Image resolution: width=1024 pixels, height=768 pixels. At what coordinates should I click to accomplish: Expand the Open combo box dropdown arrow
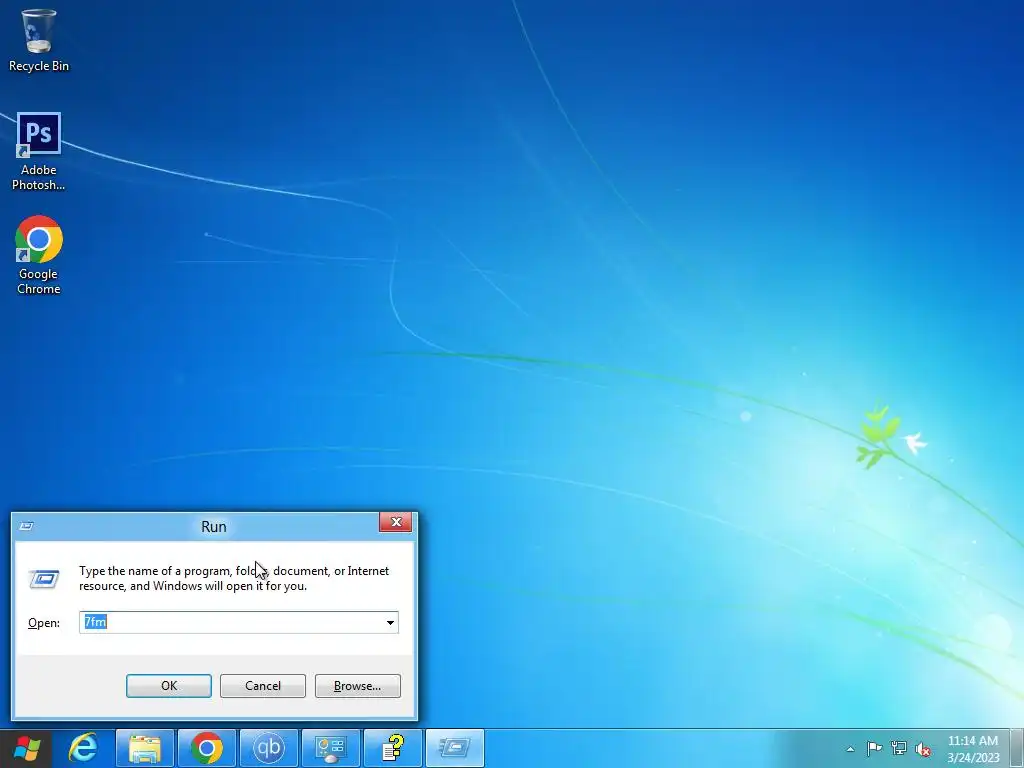click(390, 622)
